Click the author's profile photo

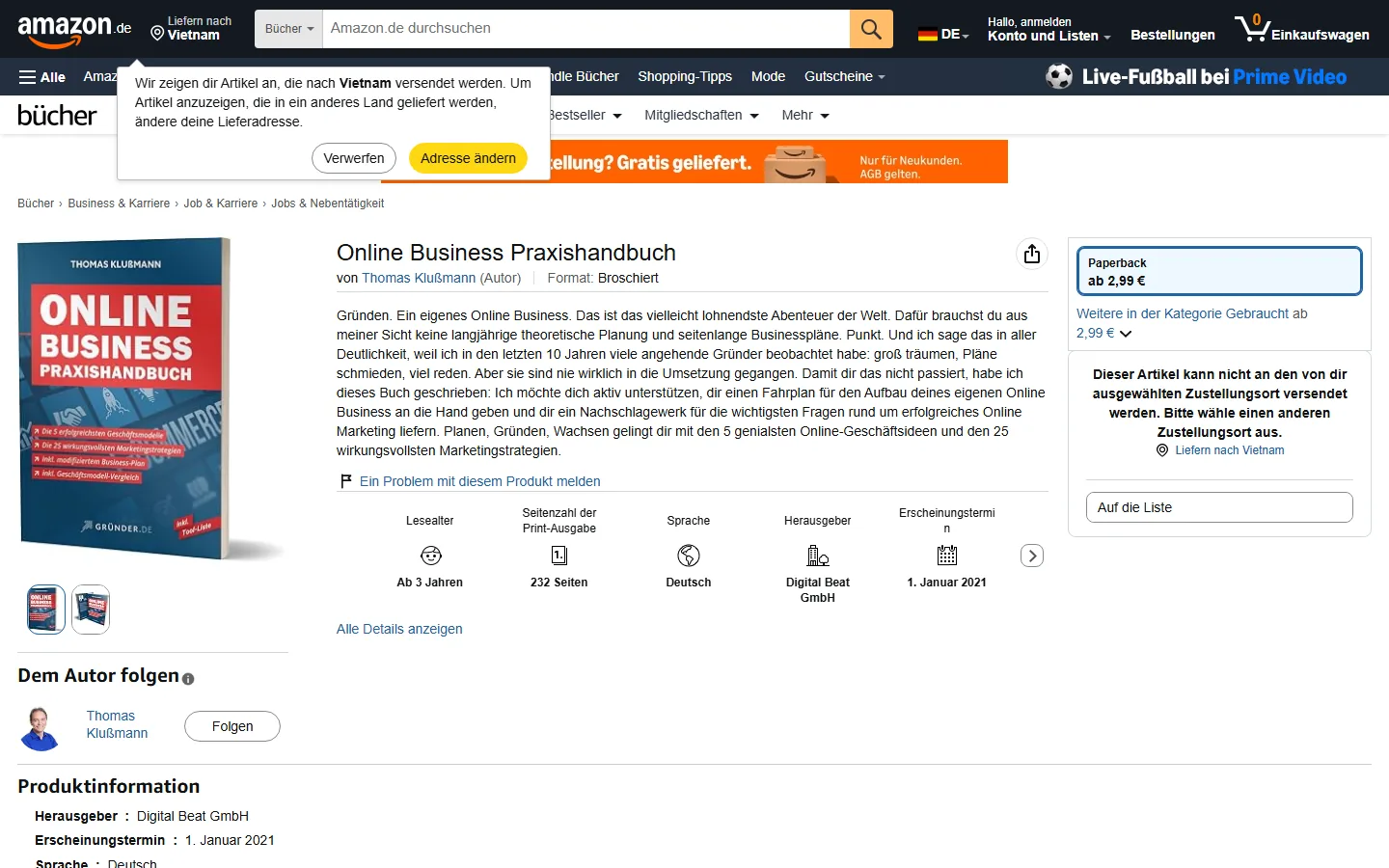pos(40,728)
